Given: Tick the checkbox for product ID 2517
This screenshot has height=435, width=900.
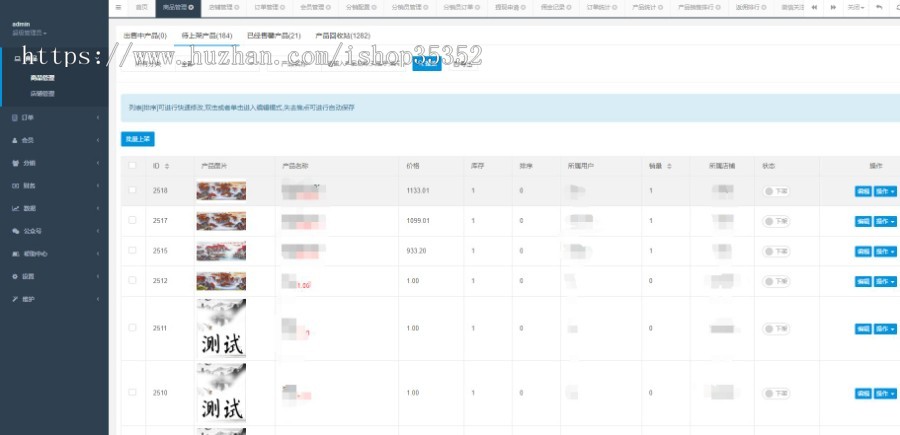Looking at the screenshot, I should [x=133, y=220].
